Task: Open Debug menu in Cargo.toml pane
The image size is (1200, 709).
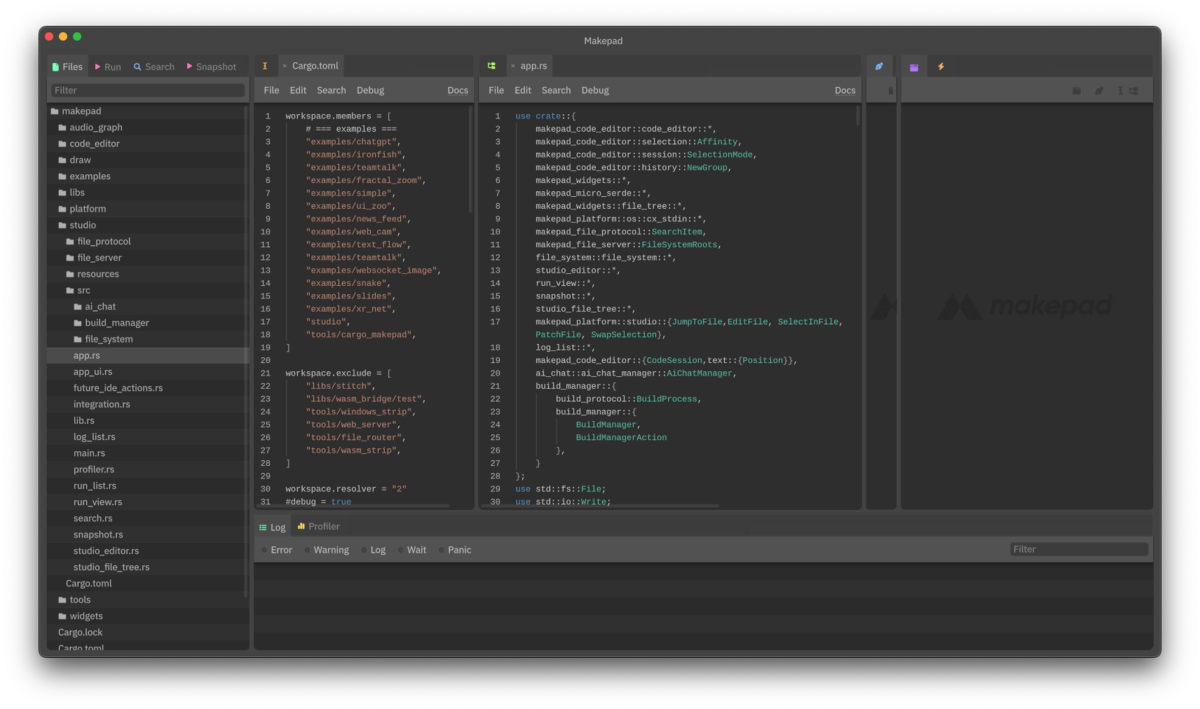Action: click(x=370, y=90)
